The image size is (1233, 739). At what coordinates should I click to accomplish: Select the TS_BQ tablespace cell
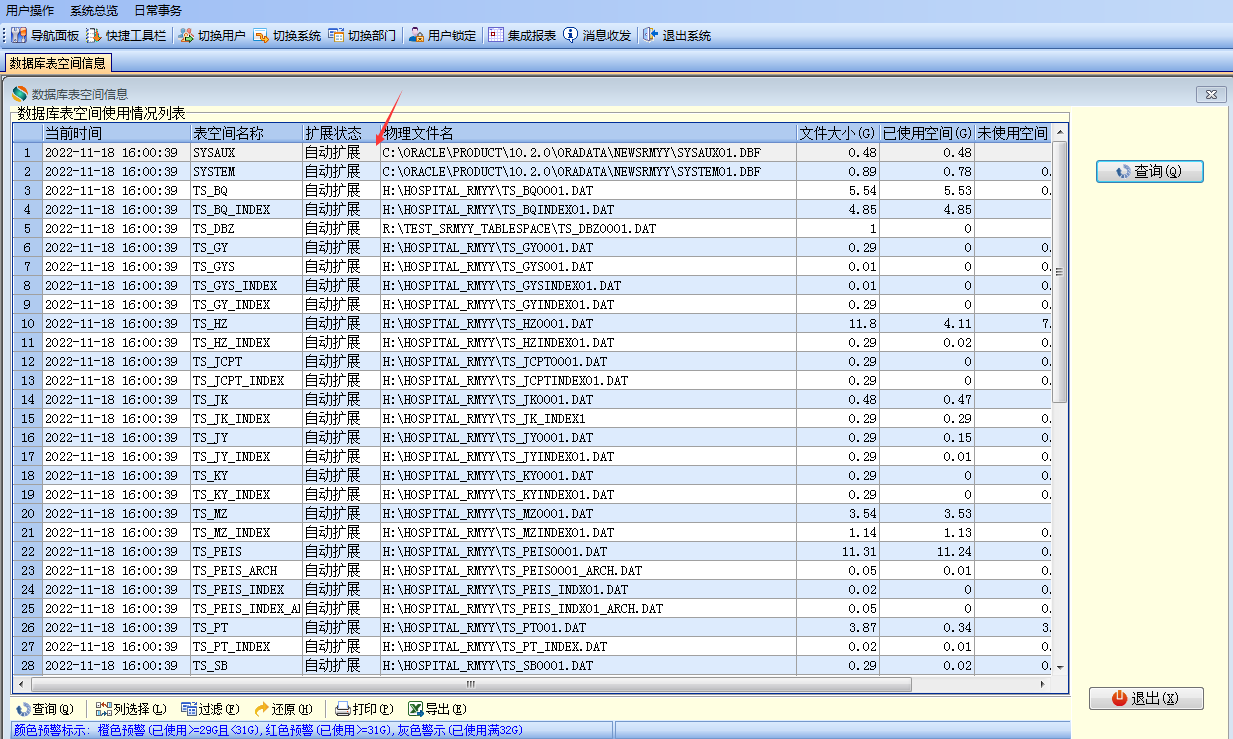[x=246, y=190]
